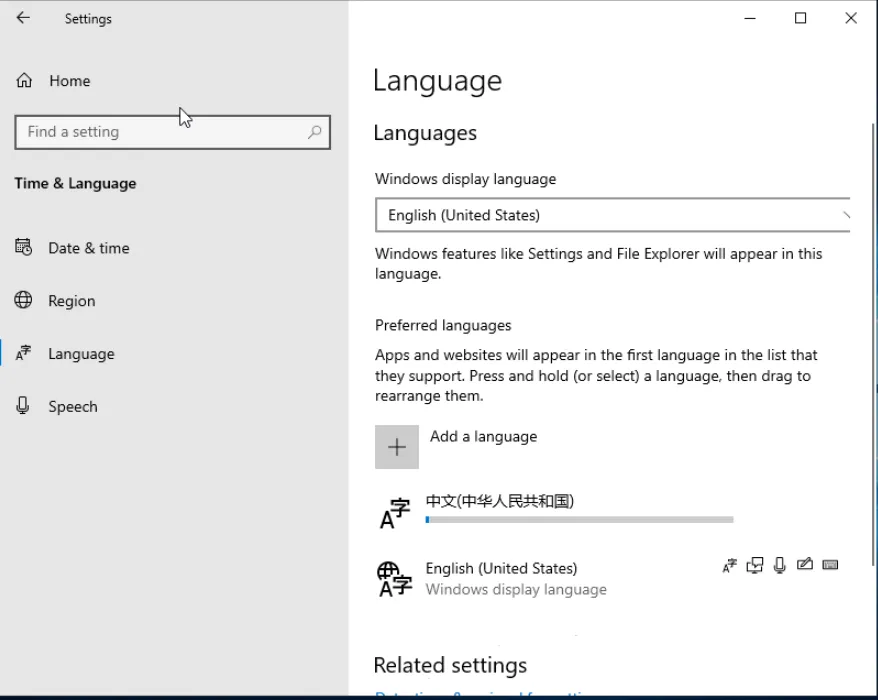
Task: Click the handwriting icon for English
Action: coord(805,565)
